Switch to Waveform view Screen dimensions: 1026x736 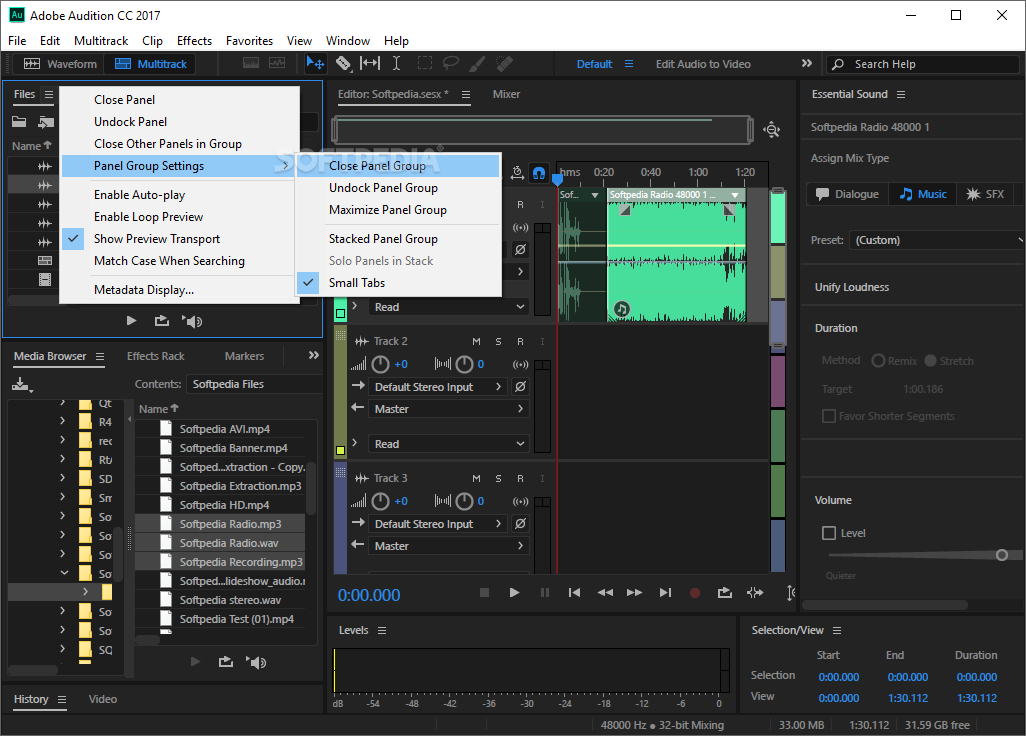(60, 63)
